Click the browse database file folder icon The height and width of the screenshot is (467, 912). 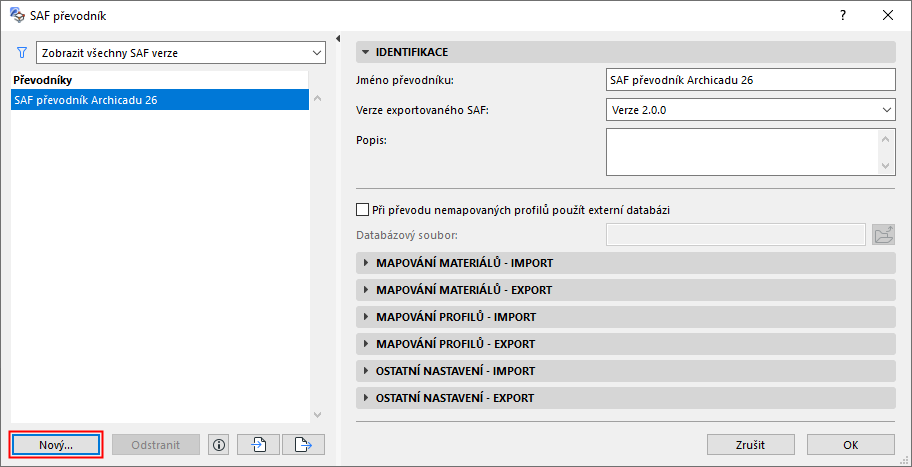pyautogui.click(x=883, y=235)
